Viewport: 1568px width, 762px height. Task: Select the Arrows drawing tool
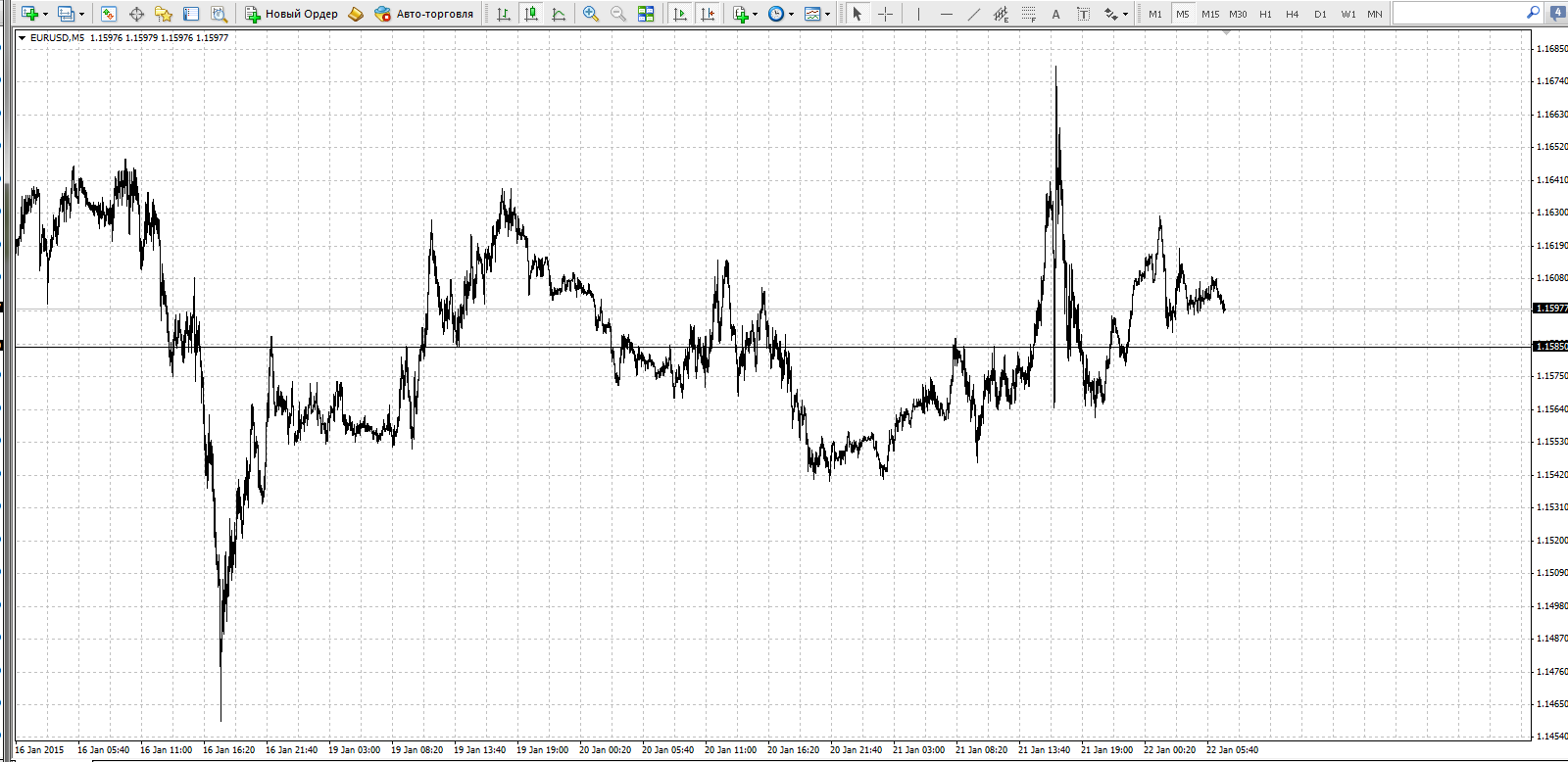[1110, 14]
